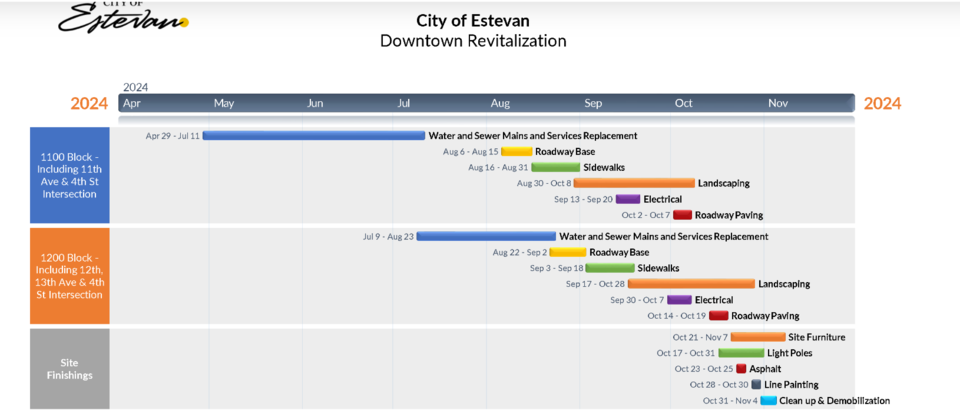Click the small red Asphalt marker

741,369
